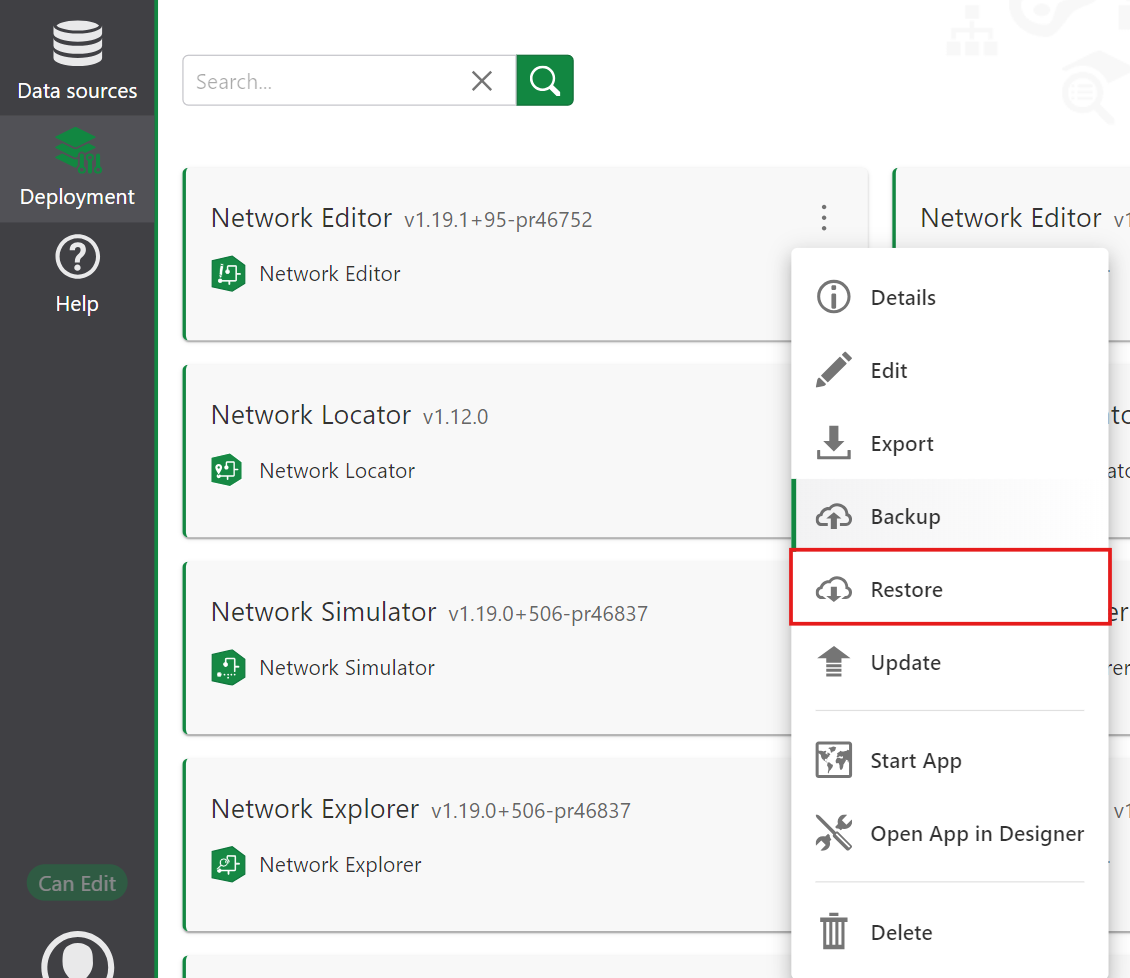This screenshot has height=978, width=1130.
Task: Open the Network Editor v1.19.1+95-pr46752 card title
Action: point(301,218)
